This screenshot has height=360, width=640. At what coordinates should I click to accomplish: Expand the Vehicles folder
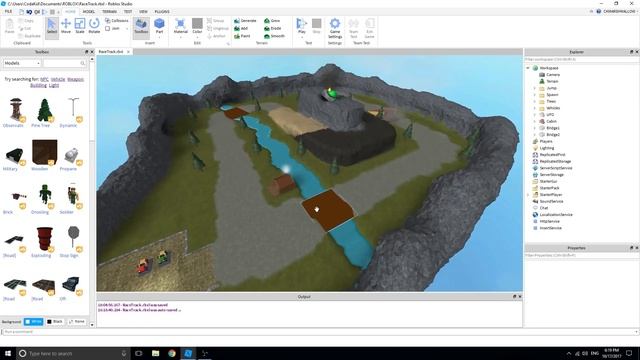[x=535, y=108]
